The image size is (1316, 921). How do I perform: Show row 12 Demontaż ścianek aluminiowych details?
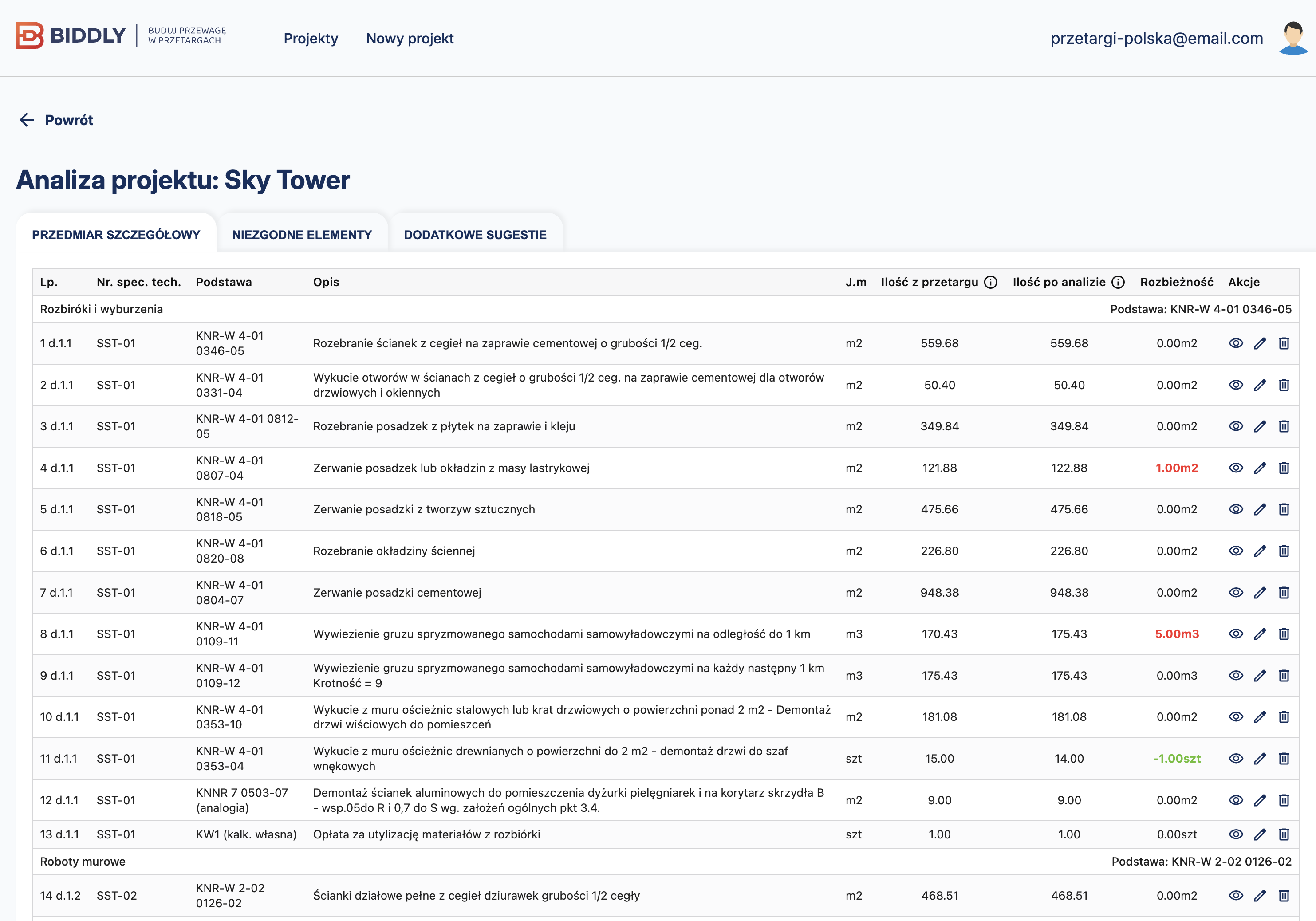point(1236,799)
